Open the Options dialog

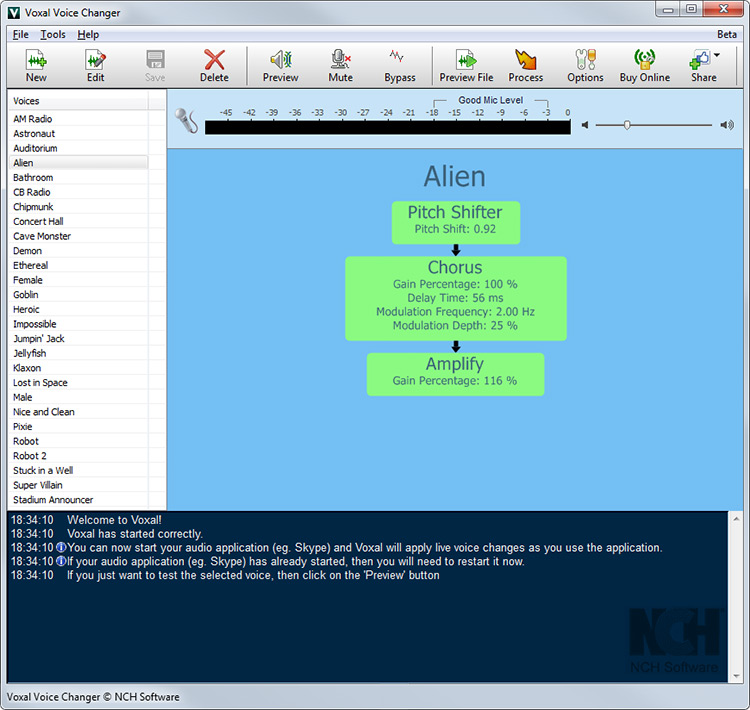tap(585, 66)
